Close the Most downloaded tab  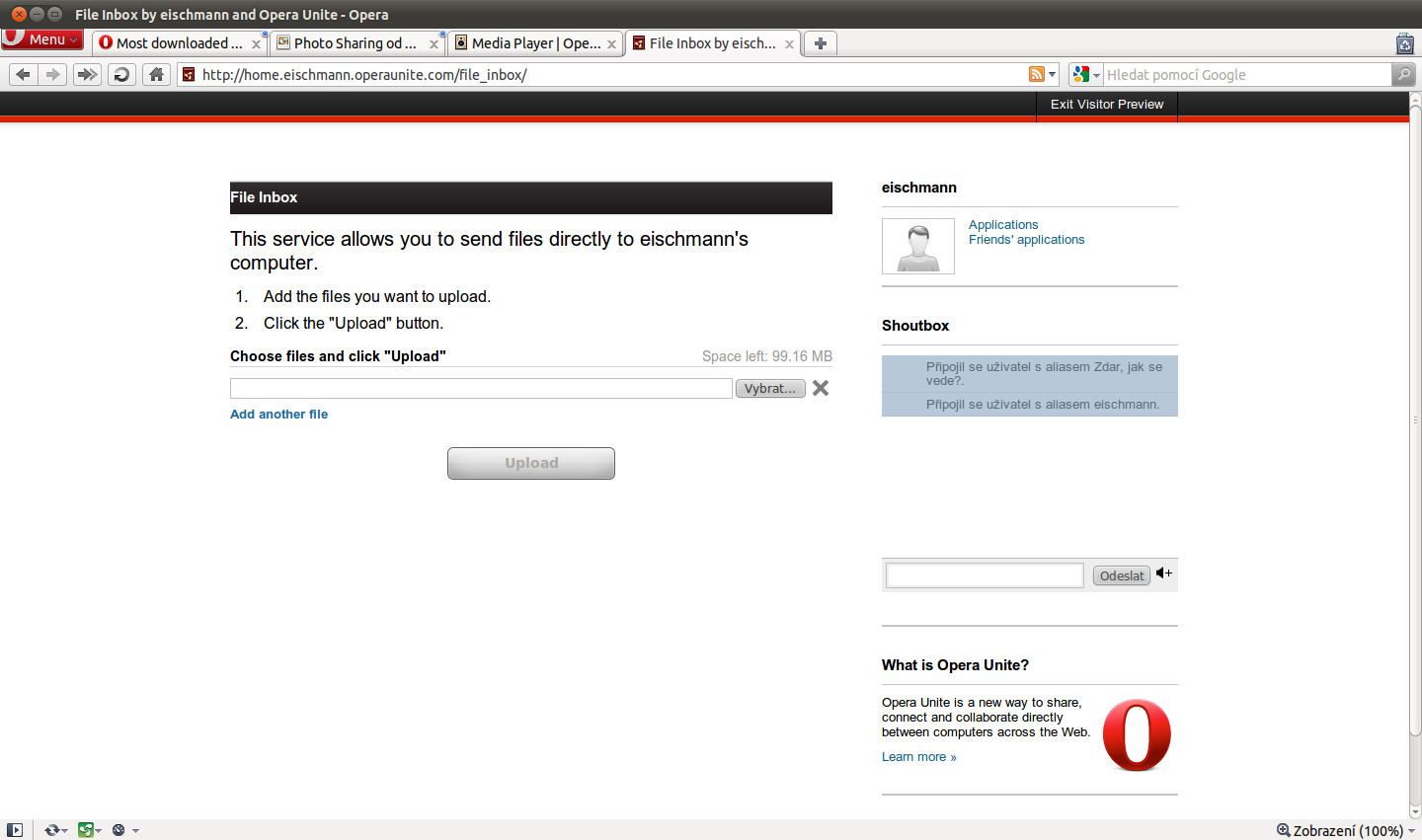coord(256,44)
